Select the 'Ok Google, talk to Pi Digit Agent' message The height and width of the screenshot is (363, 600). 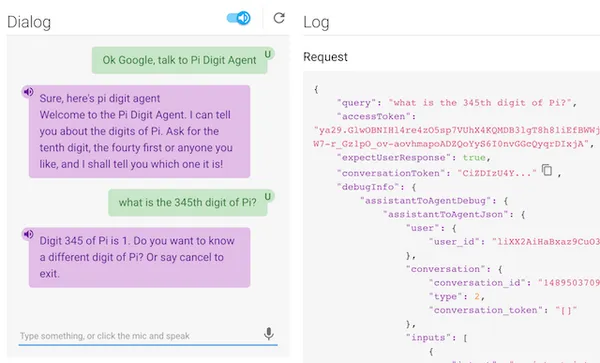point(179,60)
